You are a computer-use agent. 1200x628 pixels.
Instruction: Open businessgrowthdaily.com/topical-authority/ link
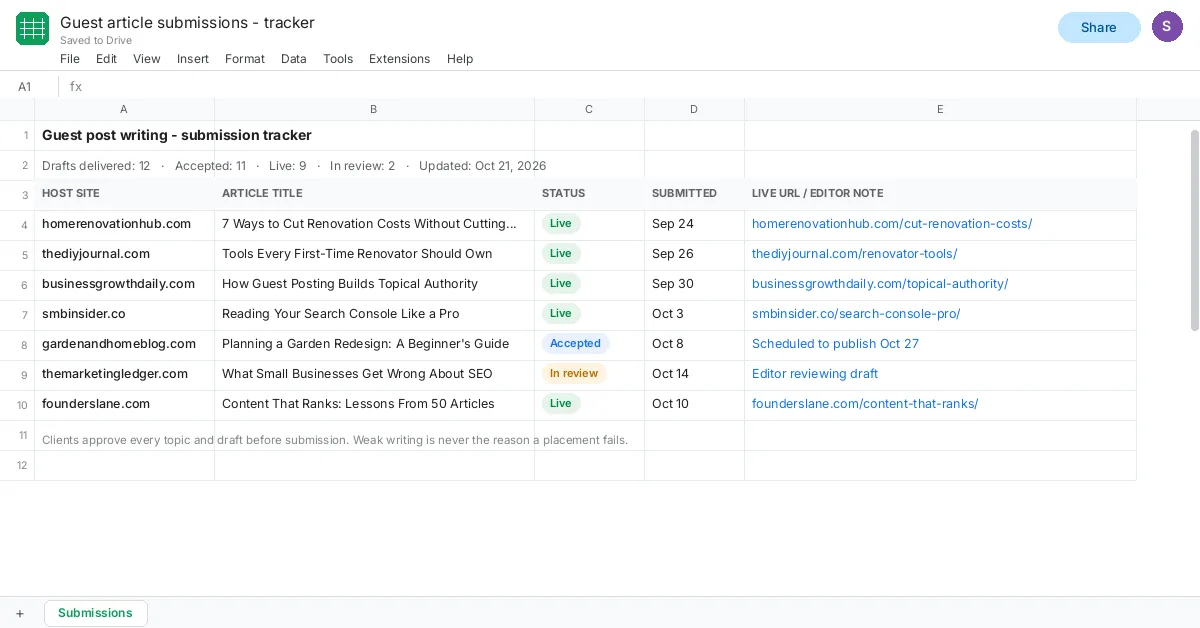click(x=880, y=284)
